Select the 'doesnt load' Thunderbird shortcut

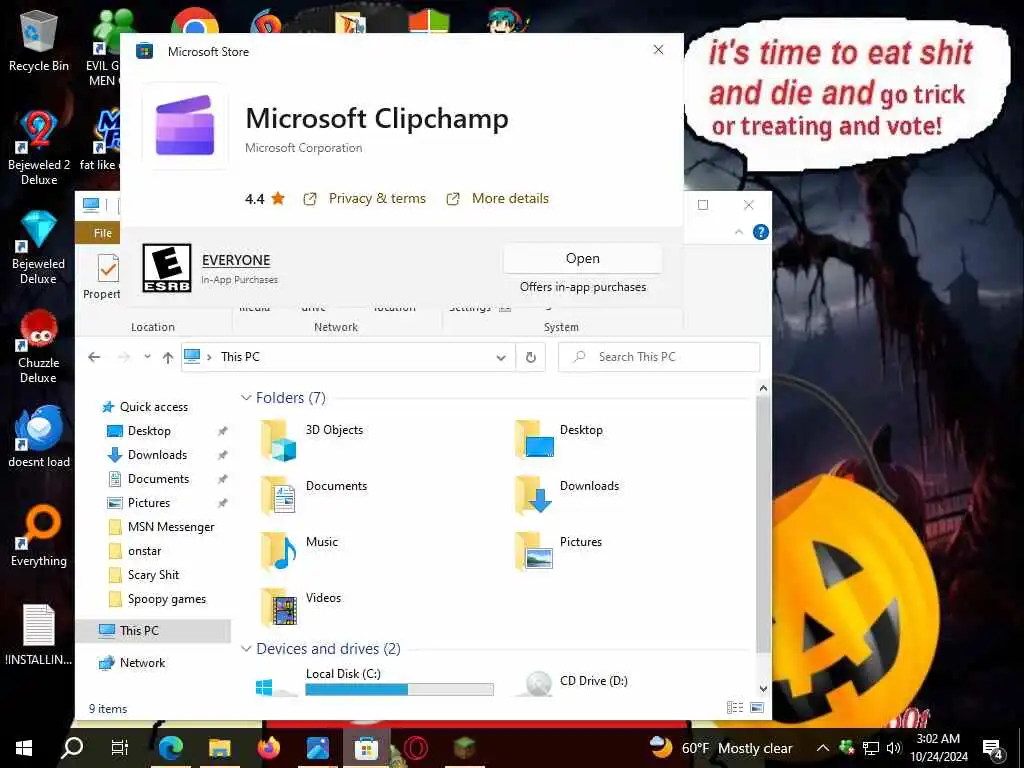(39, 436)
